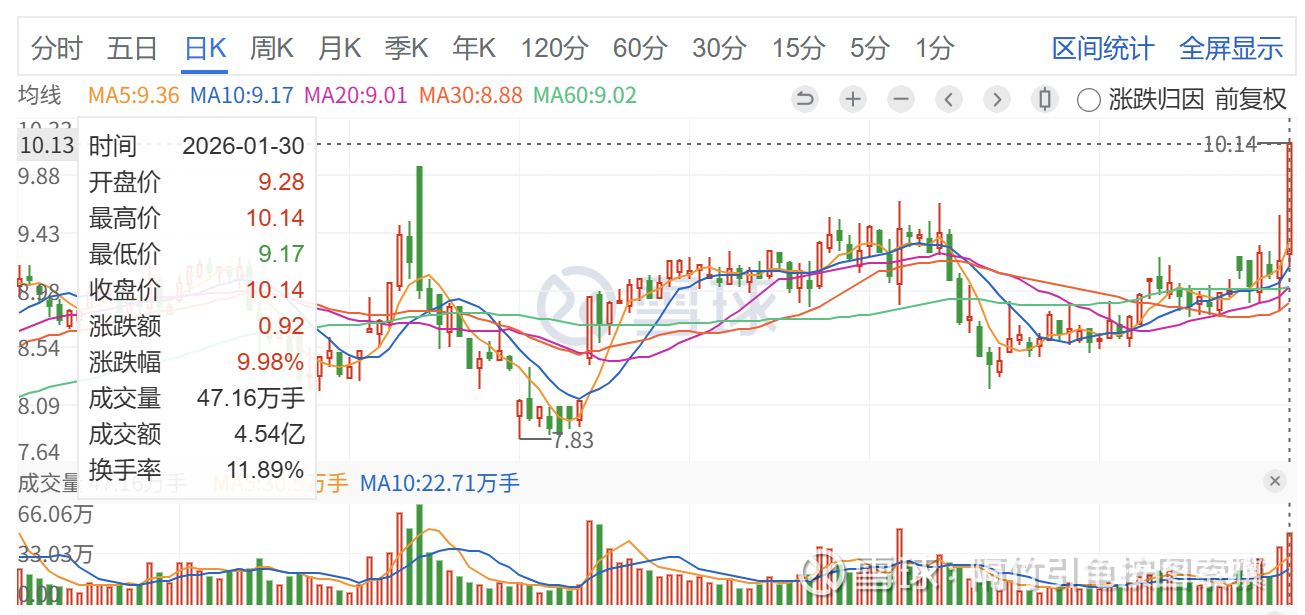Switch to the 分时 tab
The width and height of the screenshot is (1305, 615).
[x=57, y=48]
